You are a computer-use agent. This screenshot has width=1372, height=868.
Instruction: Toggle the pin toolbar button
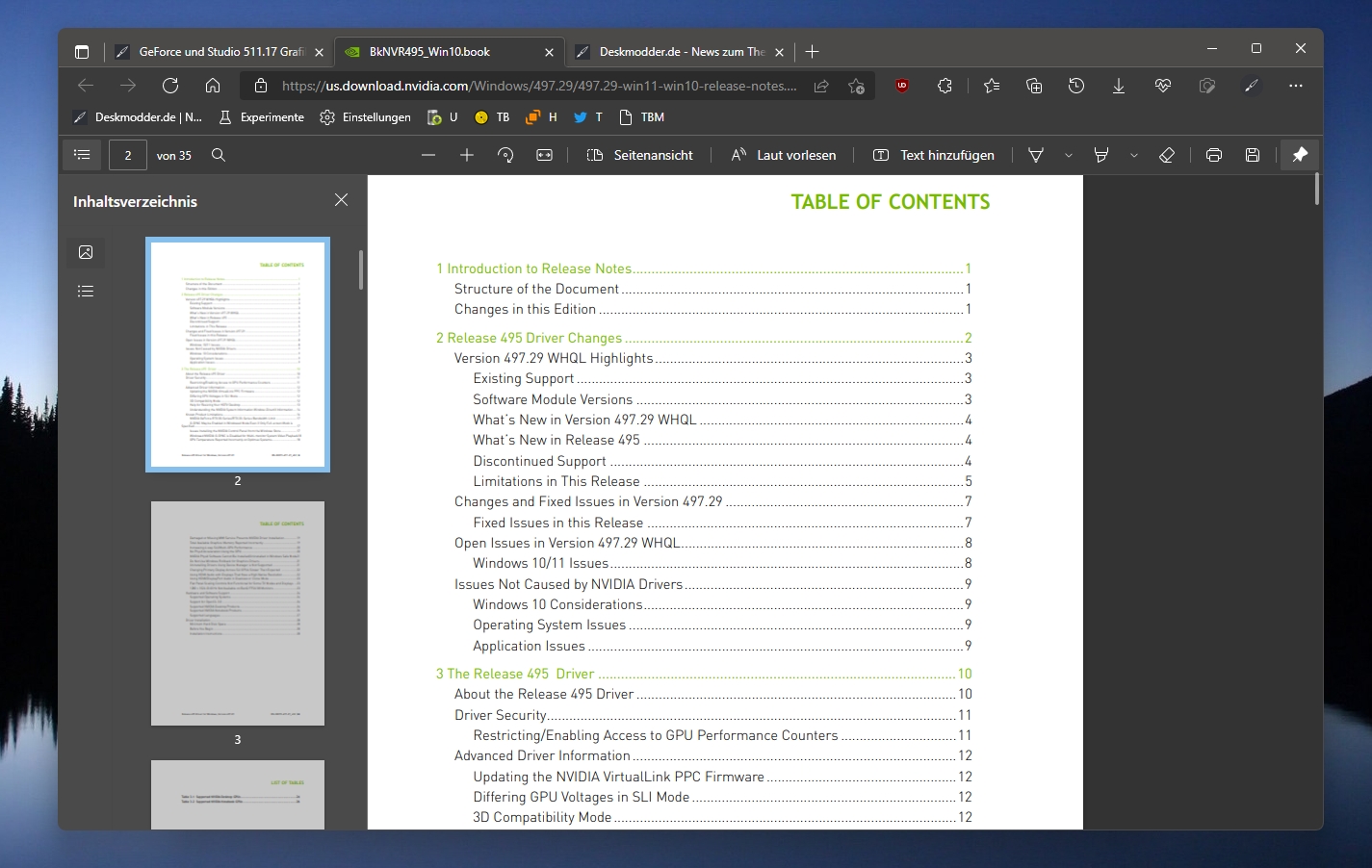coord(1300,155)
